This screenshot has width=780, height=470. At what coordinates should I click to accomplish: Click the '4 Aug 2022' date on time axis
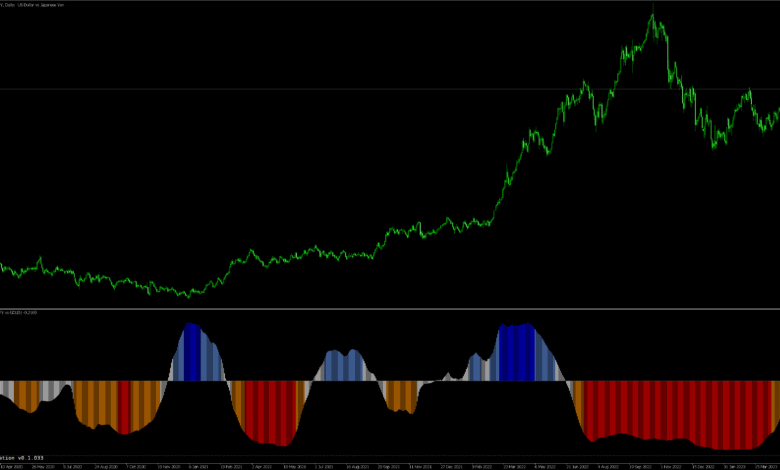(x=608, y=467)
